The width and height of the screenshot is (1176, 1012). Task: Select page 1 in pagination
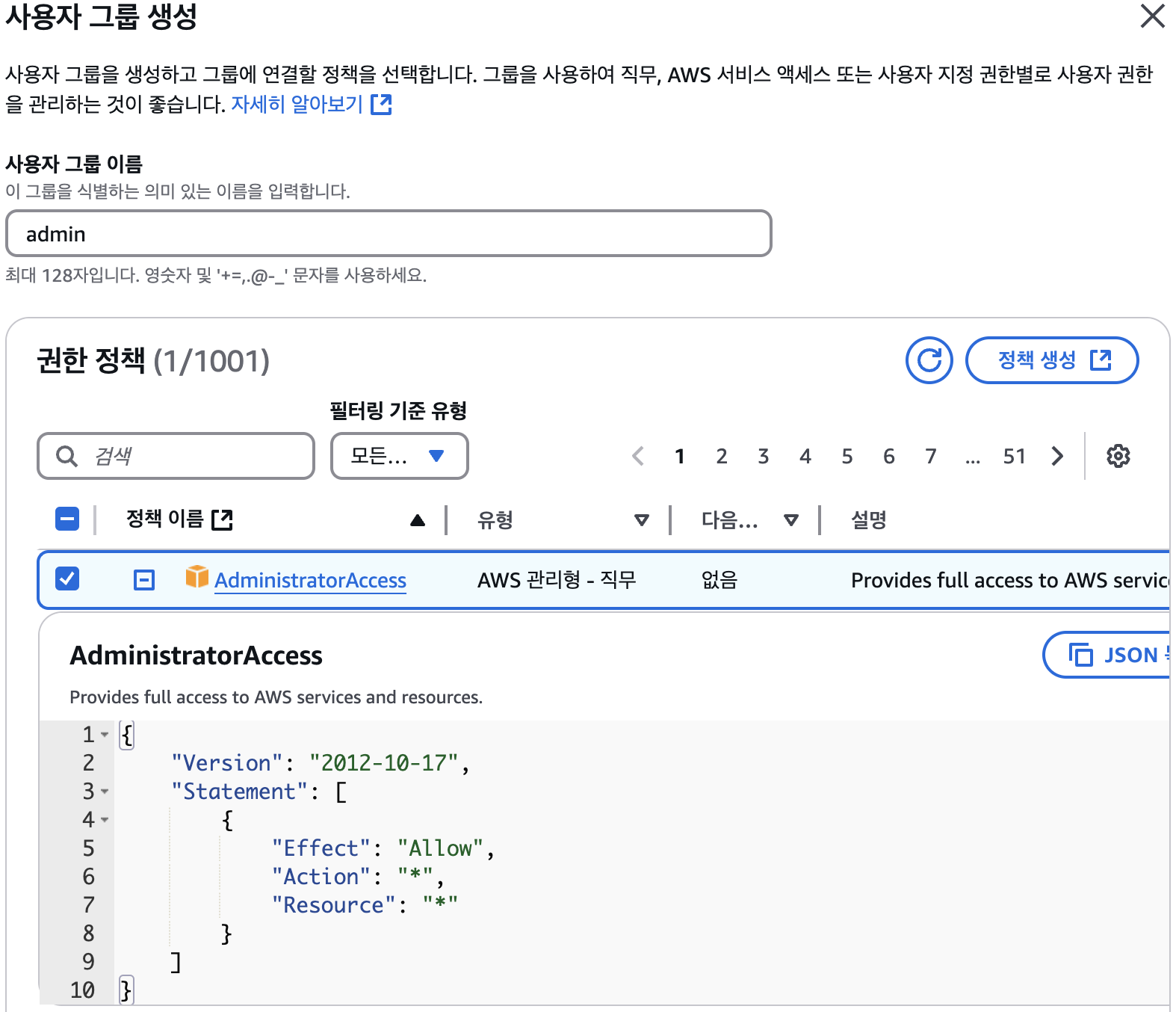[680, 456]
